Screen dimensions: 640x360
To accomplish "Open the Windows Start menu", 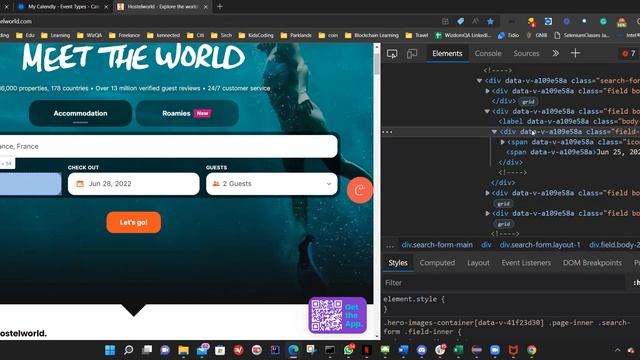I will tap(110, 350).
